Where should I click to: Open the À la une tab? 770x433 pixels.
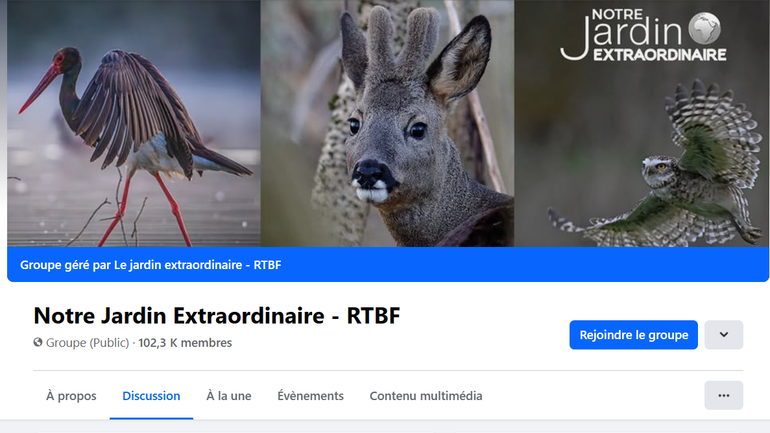(x=229, y=396)
